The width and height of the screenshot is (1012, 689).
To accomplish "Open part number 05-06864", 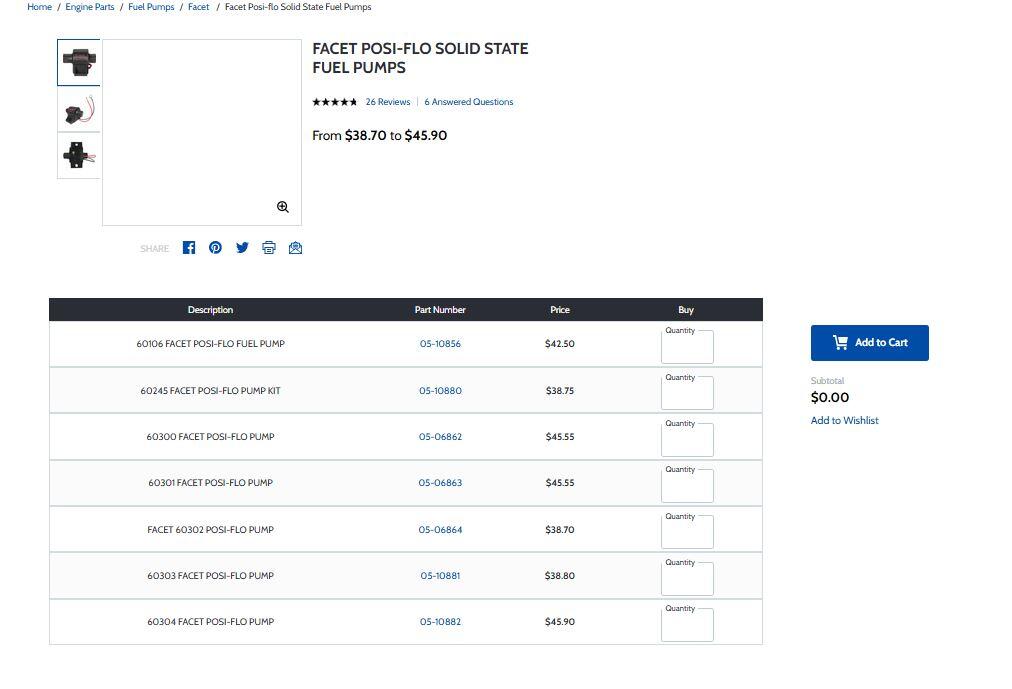I will pyautogui.click(x=440, y=530).
